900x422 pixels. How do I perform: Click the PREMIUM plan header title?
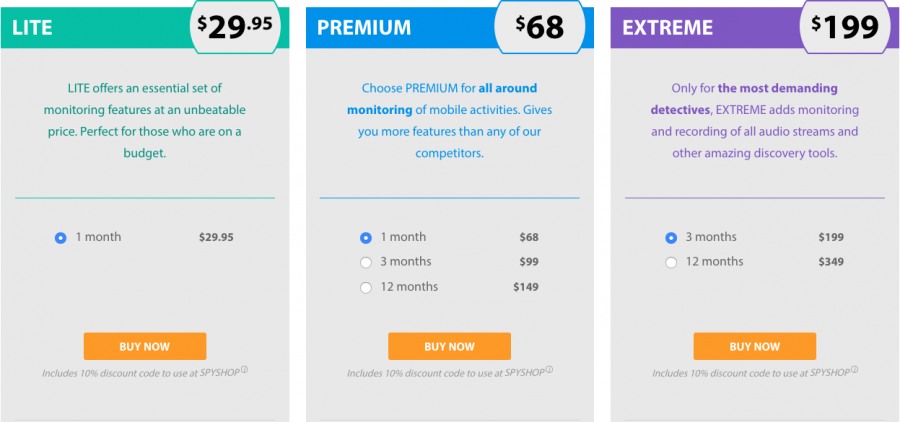(364, 28)
